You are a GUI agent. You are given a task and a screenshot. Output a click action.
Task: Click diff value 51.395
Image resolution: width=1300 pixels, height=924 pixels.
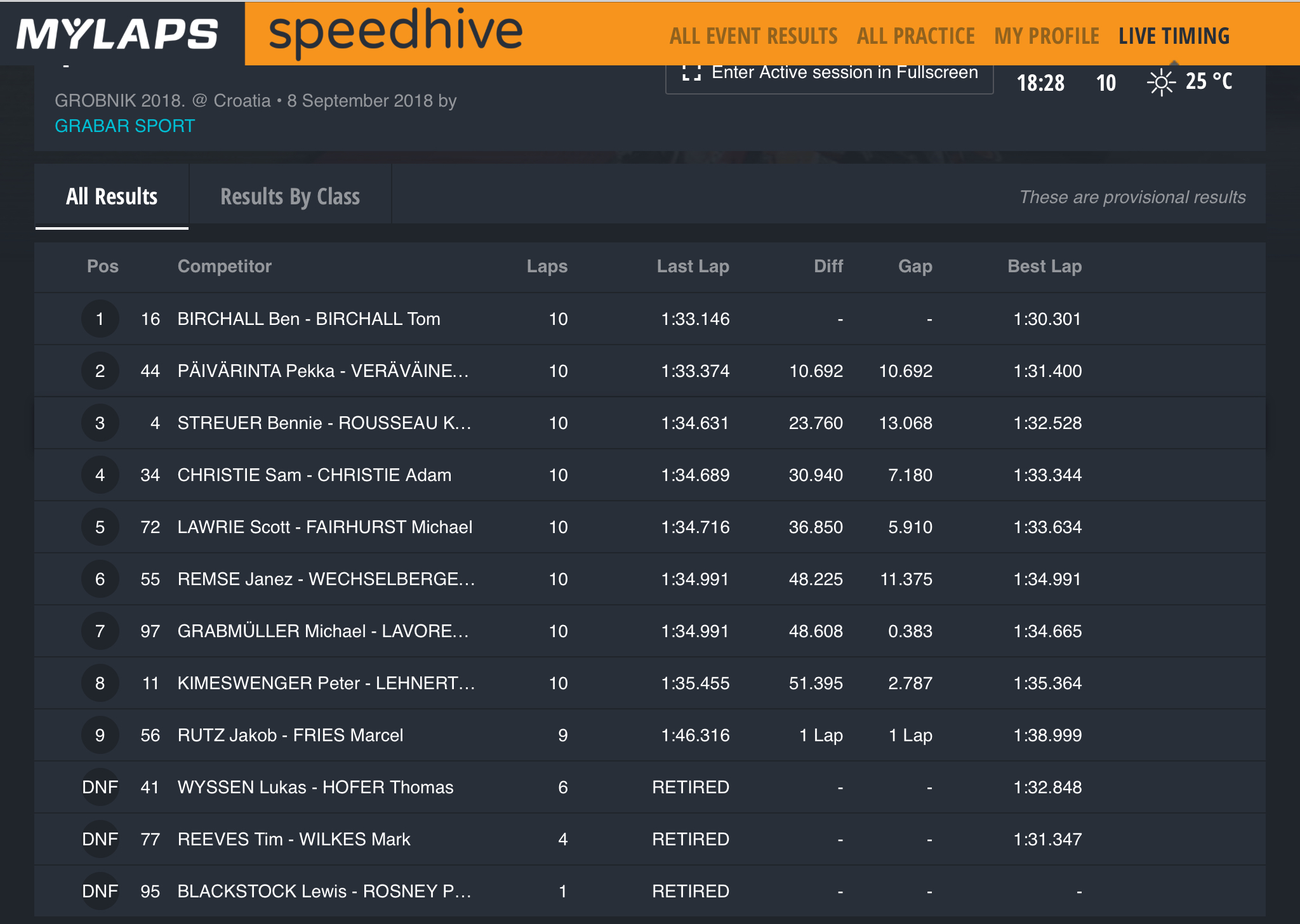(x=816, y=683)
